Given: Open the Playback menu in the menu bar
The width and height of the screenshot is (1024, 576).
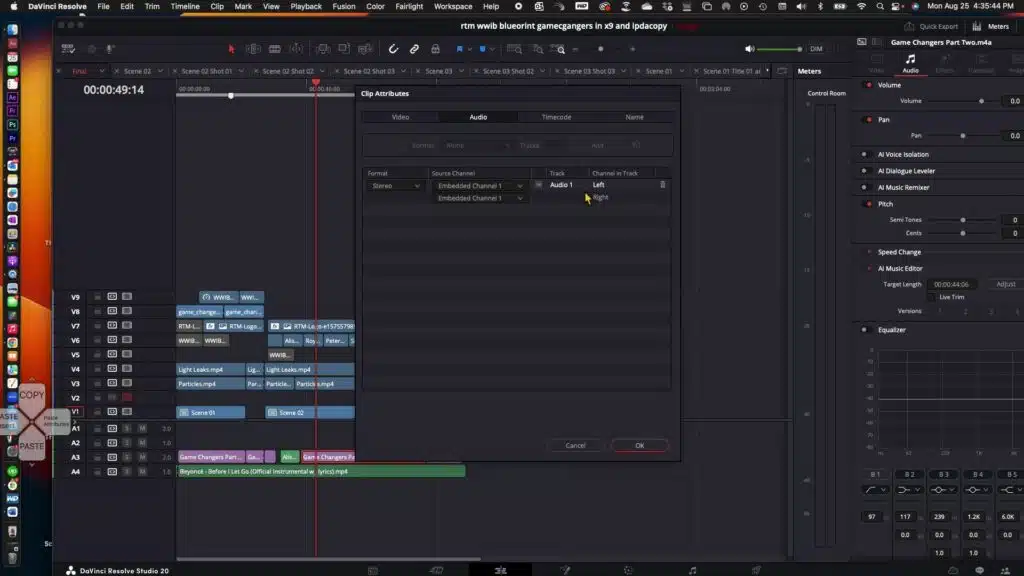Looking at the screenshot, I should pos(305,5).
